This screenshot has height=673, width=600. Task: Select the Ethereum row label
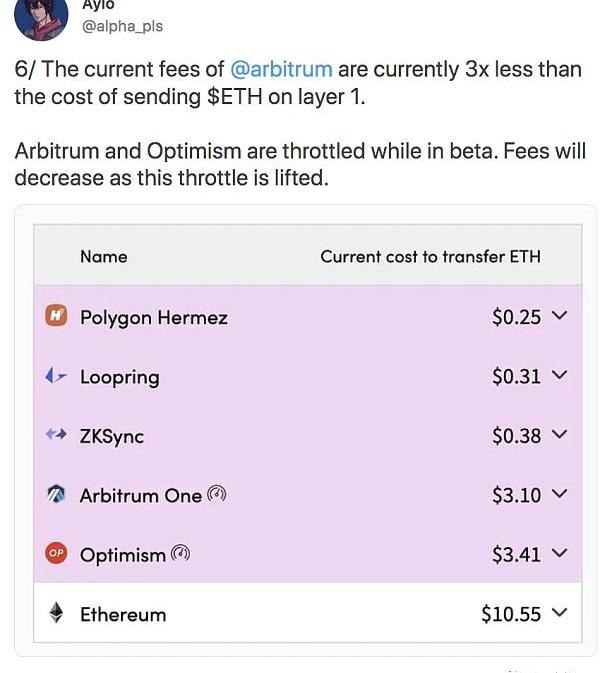tap(123, 614)
